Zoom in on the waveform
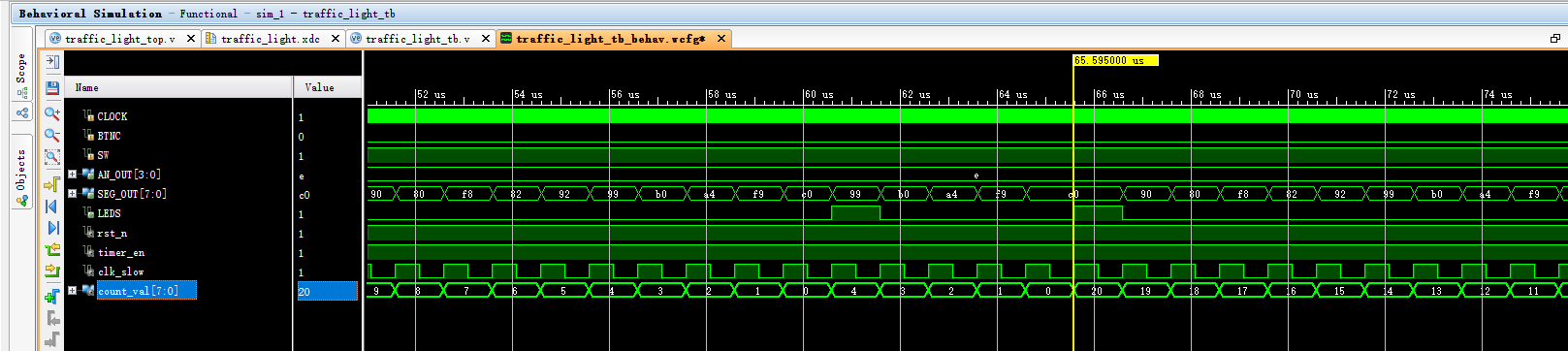The image size is (1568, 351). pos(52,113)
